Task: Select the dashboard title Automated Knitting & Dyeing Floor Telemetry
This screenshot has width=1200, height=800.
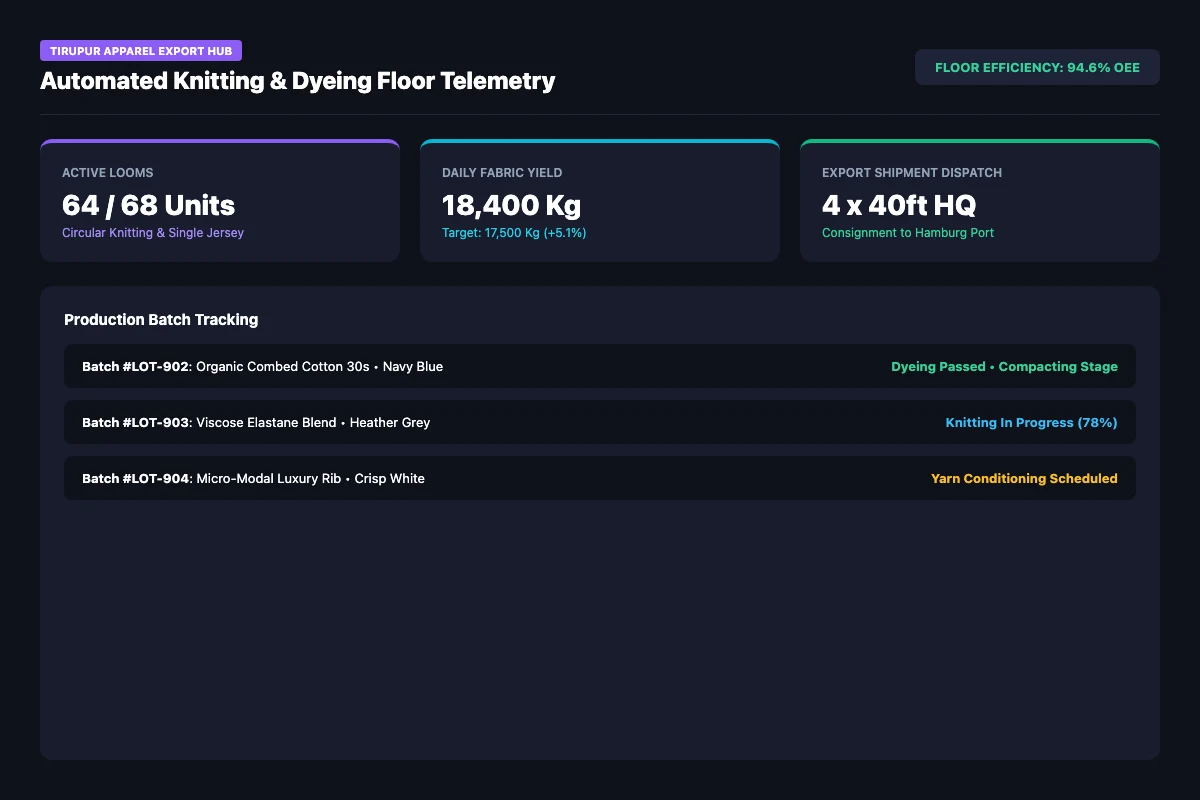Action: click(x=297, y=81)
